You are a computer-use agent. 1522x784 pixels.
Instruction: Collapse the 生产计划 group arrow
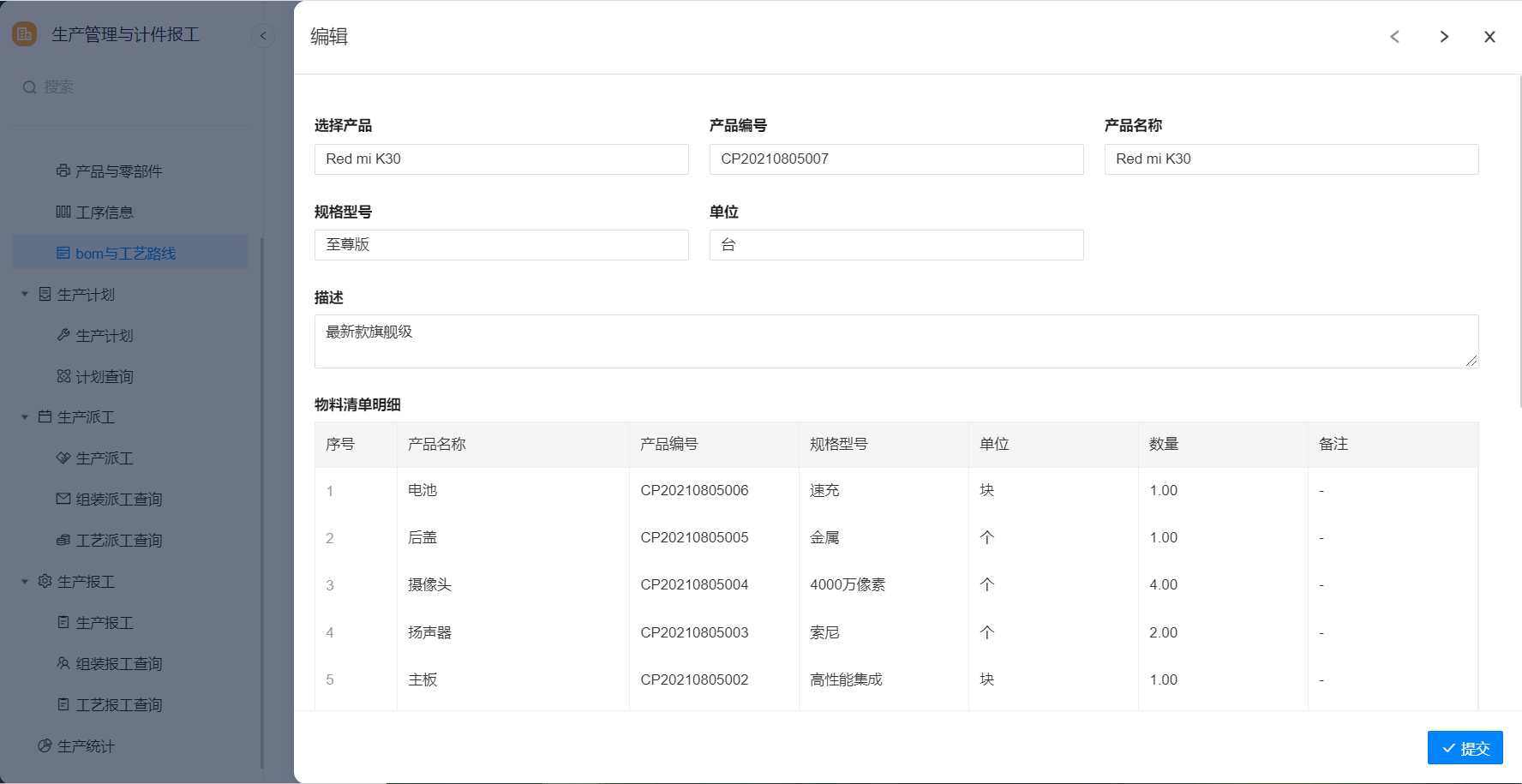tap(25, 294)
